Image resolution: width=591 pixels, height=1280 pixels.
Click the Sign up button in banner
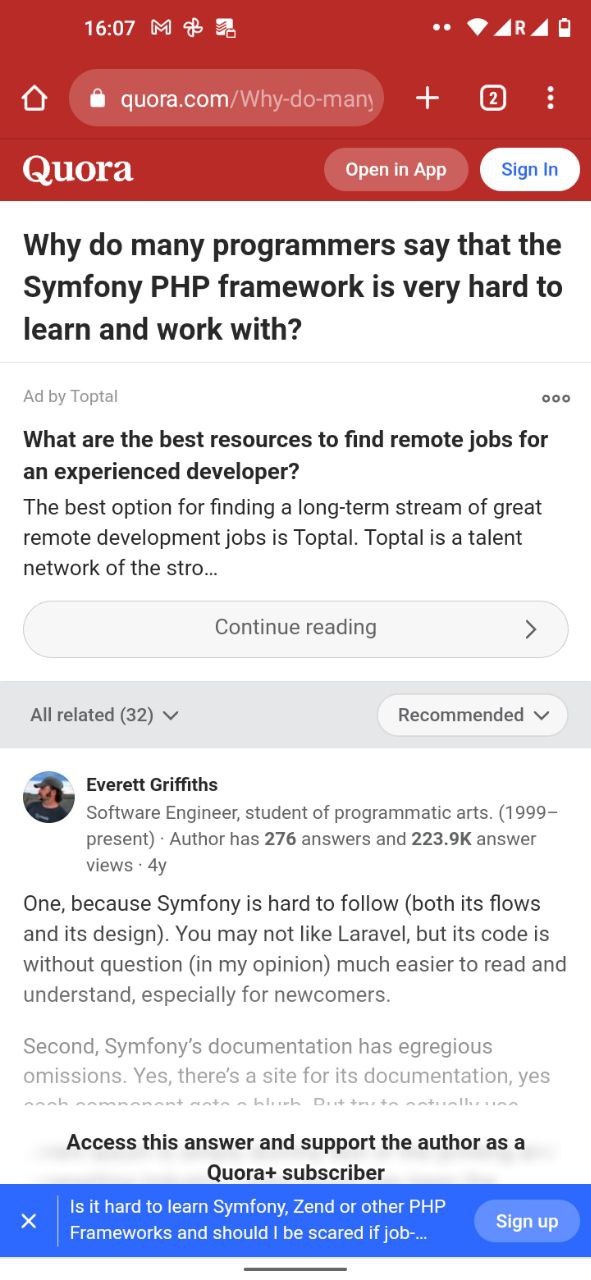527,1221
